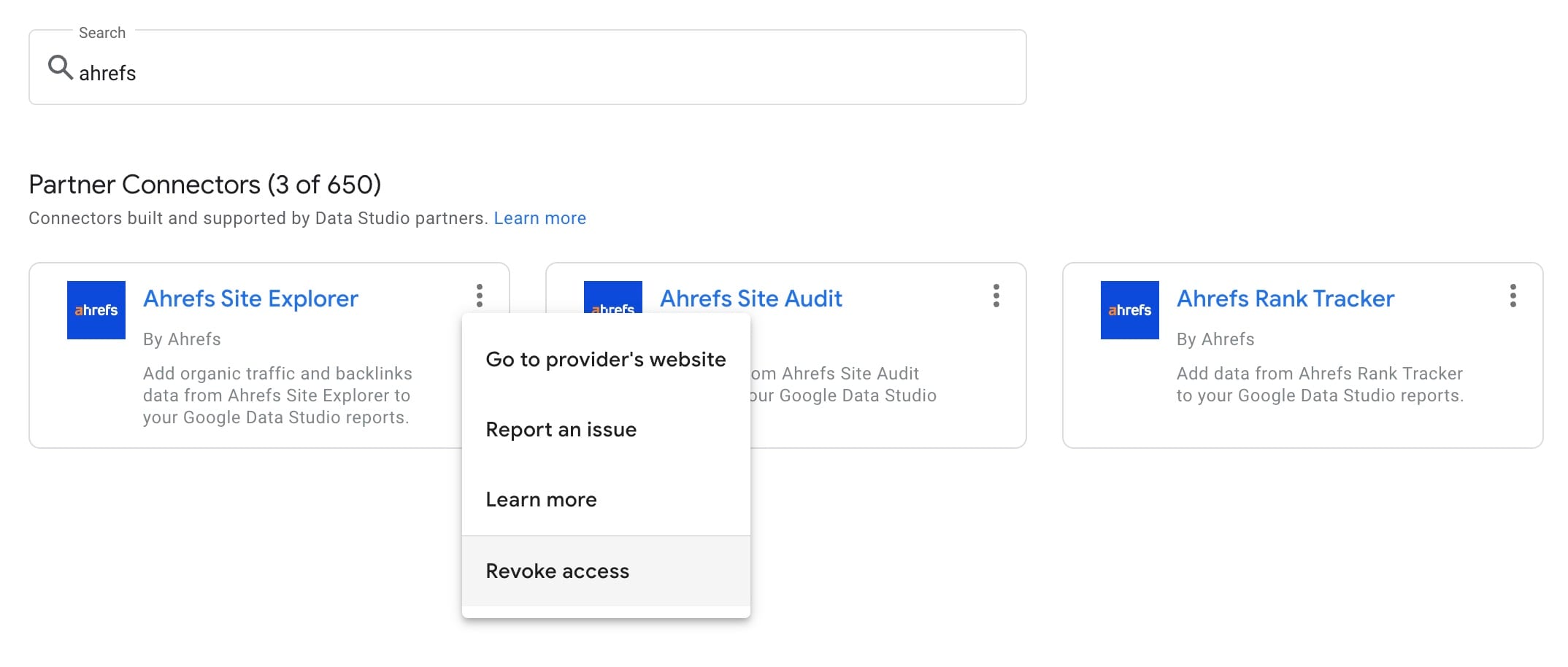Click the Site Explorer card description text
This screenshot has width=1568, height=667.
[277, 396]
